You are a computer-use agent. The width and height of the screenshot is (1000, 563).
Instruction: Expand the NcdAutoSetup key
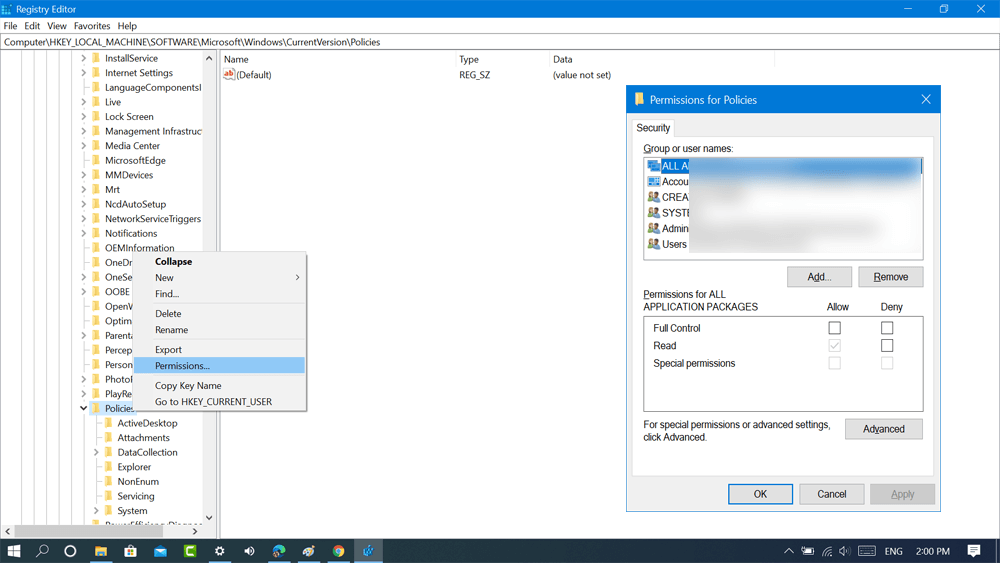pos(84,204)
